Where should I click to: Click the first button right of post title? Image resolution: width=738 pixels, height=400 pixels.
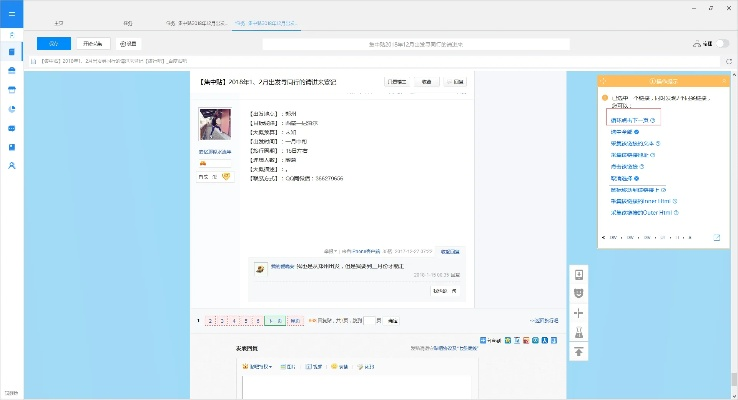[397, 82]
